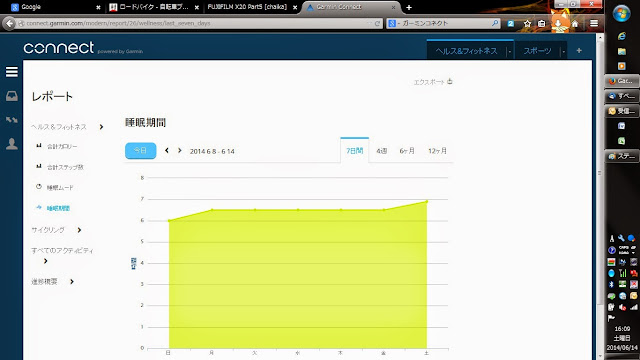Click the sync arrows icon in sidebar

(11, 120)
